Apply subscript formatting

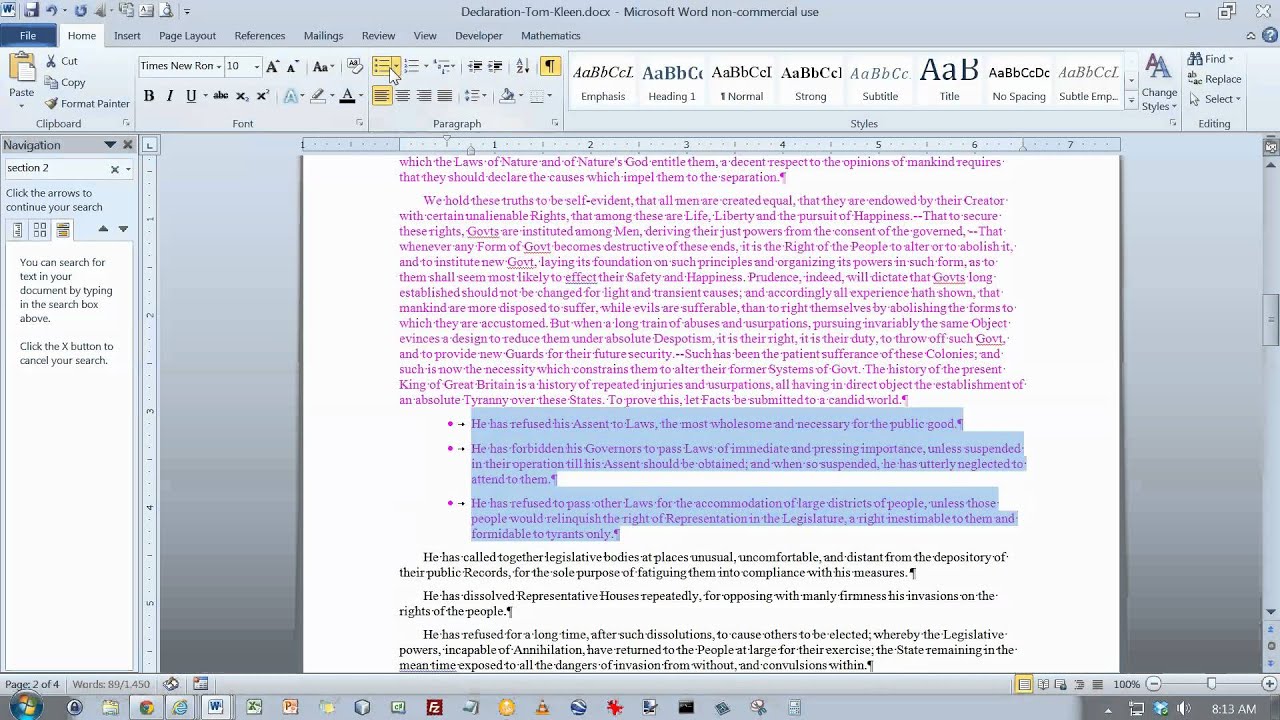[243, 96]
